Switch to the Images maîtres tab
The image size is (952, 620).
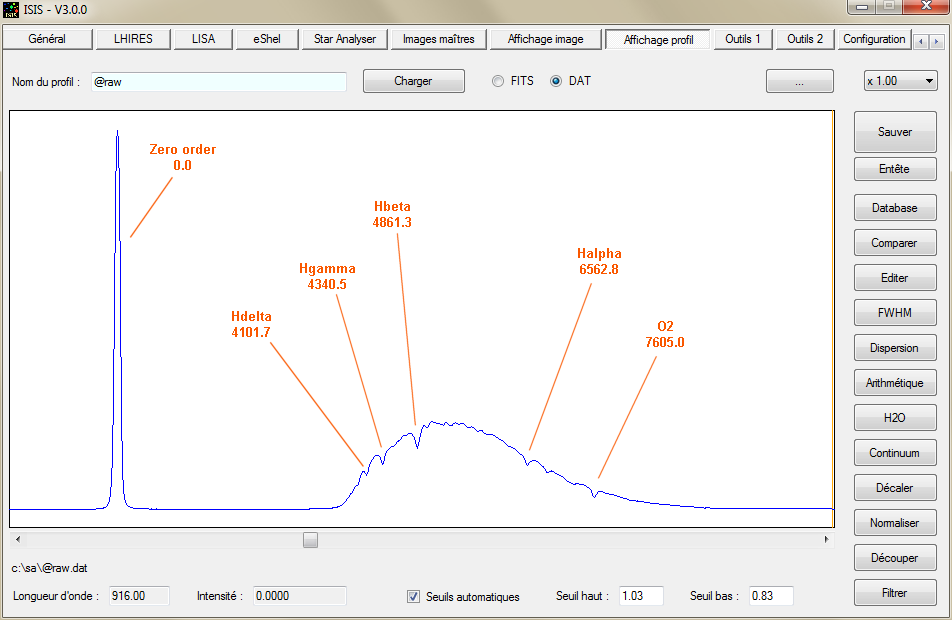click(438, 39)
